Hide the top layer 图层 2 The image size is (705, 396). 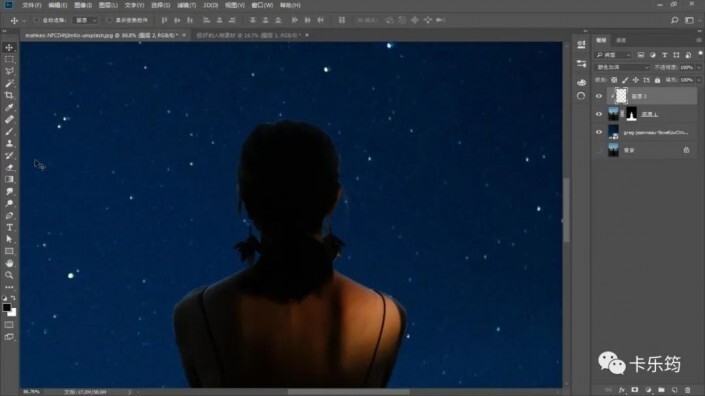(599, 96)
